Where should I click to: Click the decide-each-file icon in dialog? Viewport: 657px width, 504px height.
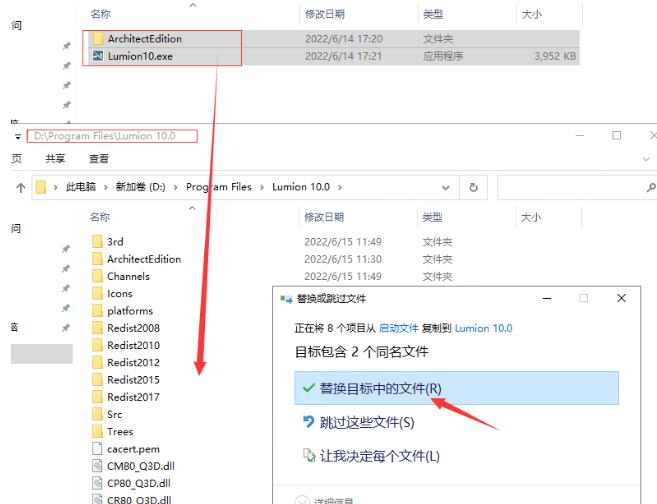(309, 455)
